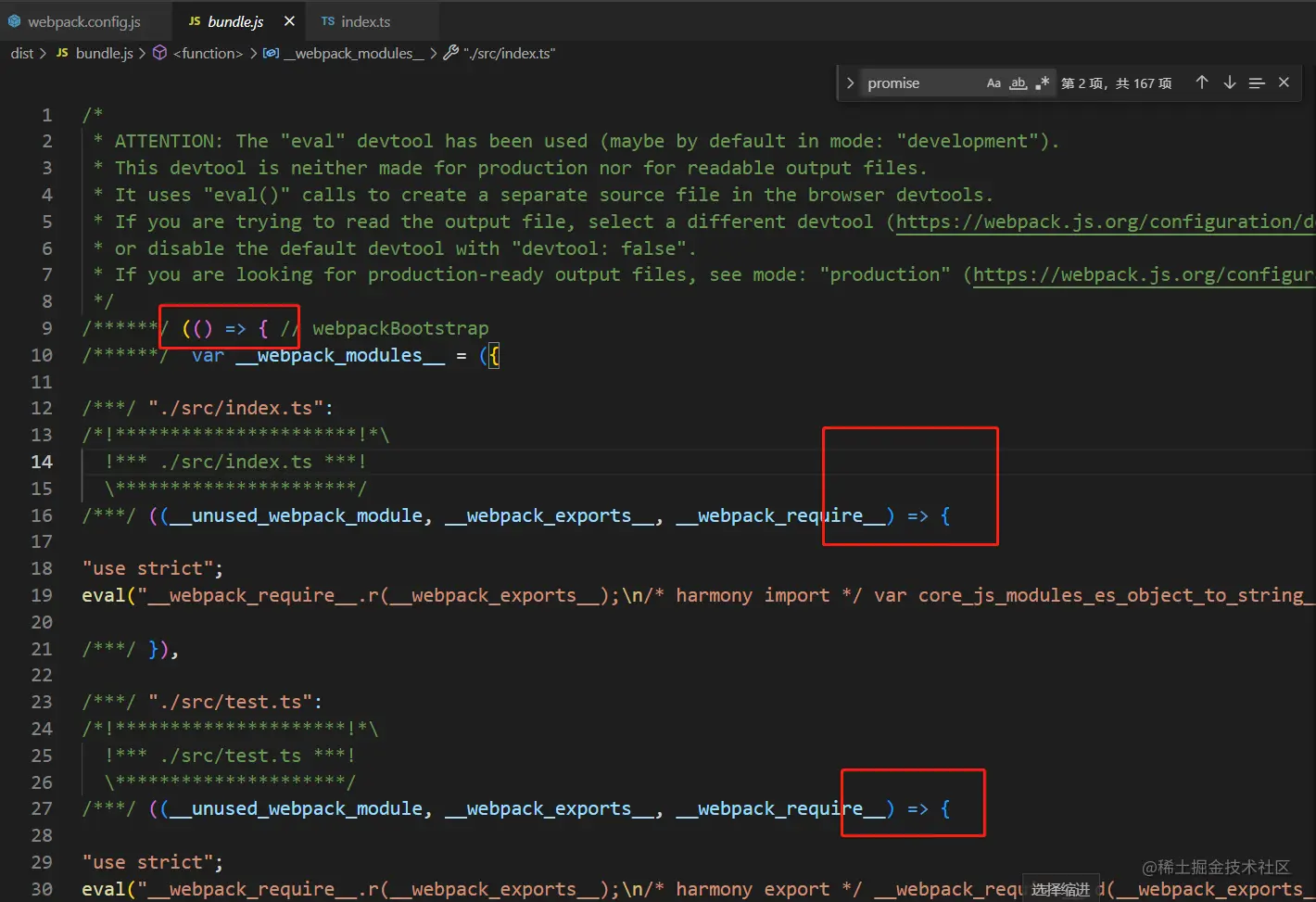Open the webpack.js.org/configuration link on line 5
Screen dimensions: 1316x902
point(1105,222)
